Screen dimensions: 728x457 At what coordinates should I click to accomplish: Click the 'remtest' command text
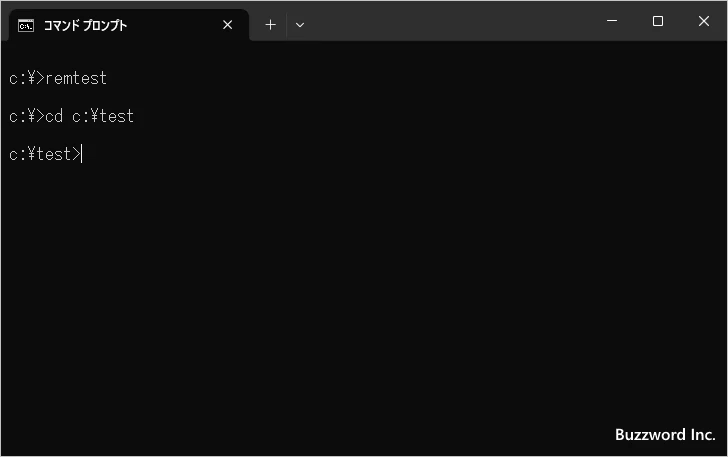pos(76,78)
